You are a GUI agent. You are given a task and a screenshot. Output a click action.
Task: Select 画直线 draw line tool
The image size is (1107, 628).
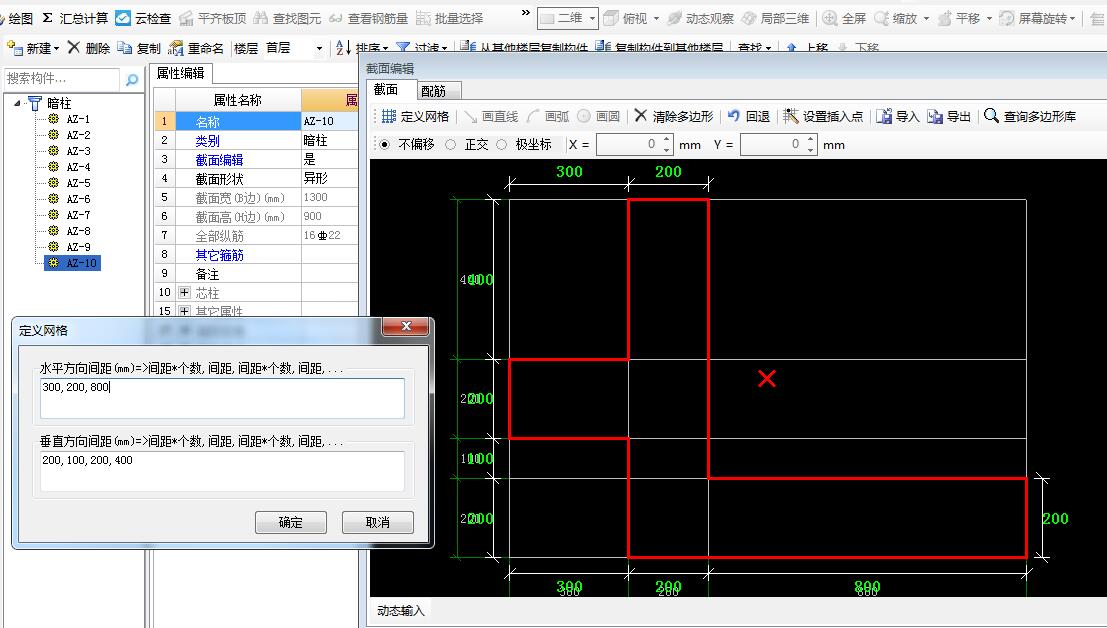coord(491,116)
